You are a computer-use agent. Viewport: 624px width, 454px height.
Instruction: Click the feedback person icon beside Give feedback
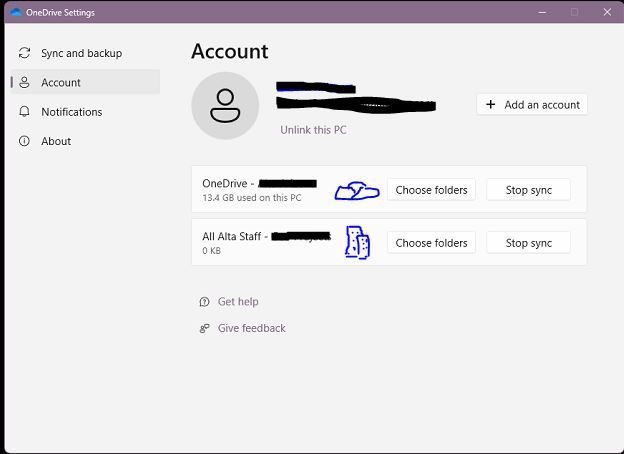tap(204, 329)
